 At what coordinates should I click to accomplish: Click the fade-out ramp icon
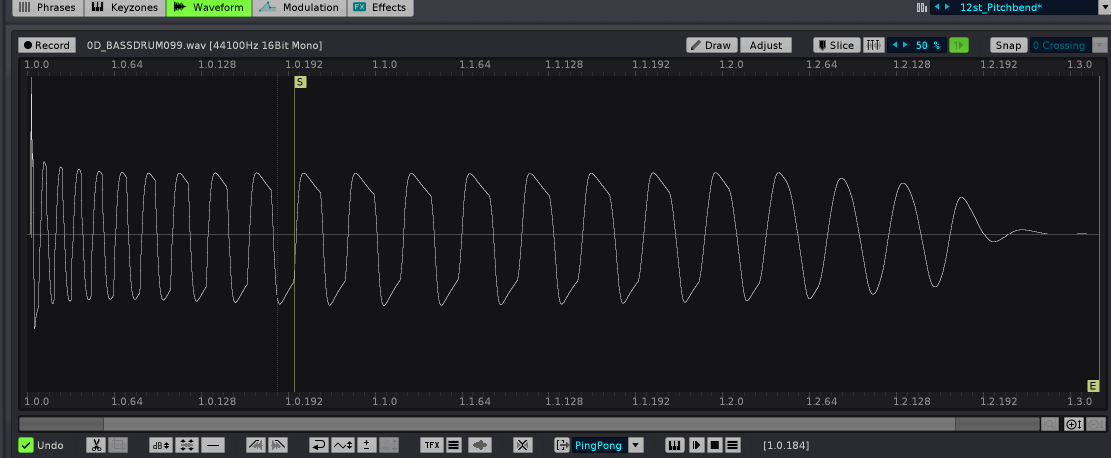tap(279, 445)
